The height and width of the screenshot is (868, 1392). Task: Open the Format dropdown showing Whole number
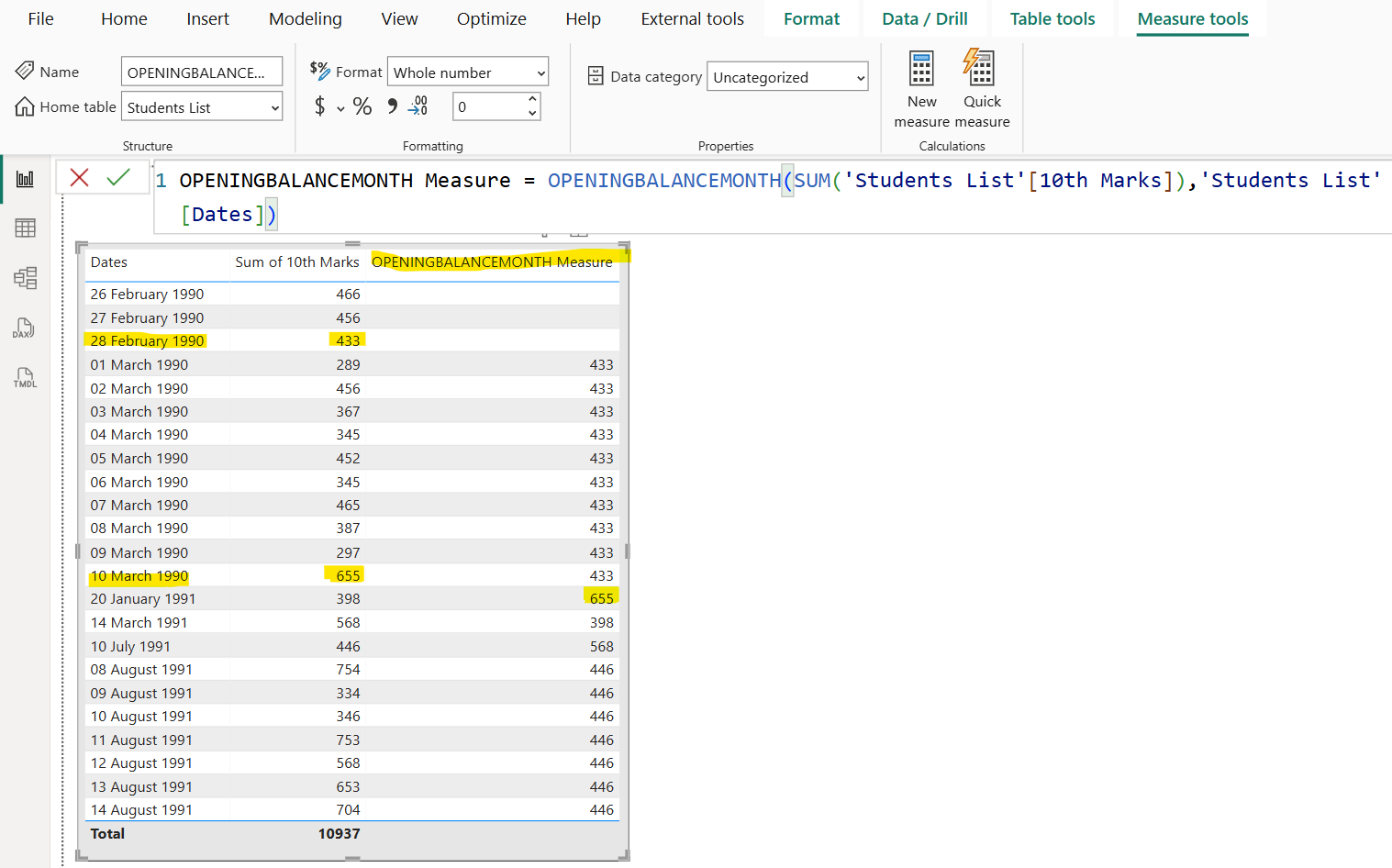point(467,72)
